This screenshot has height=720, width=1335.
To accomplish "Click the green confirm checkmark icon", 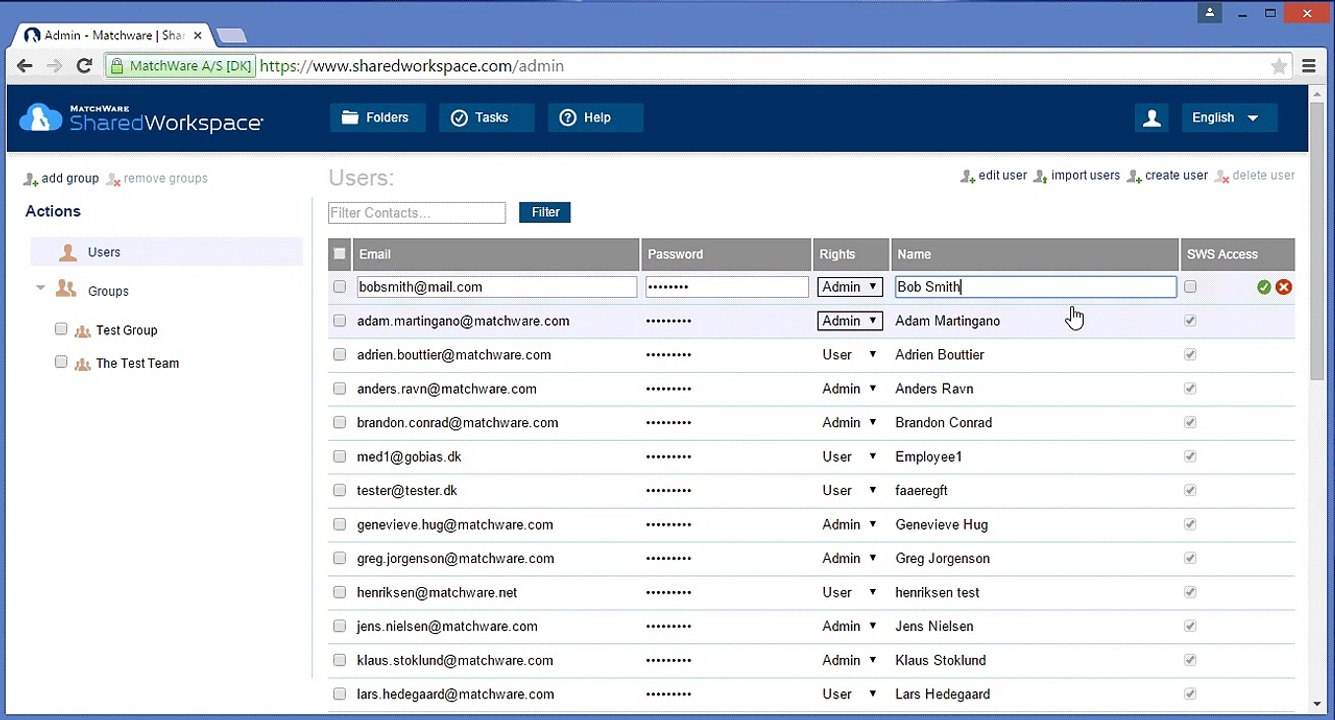I will (x=1264, y=287).
